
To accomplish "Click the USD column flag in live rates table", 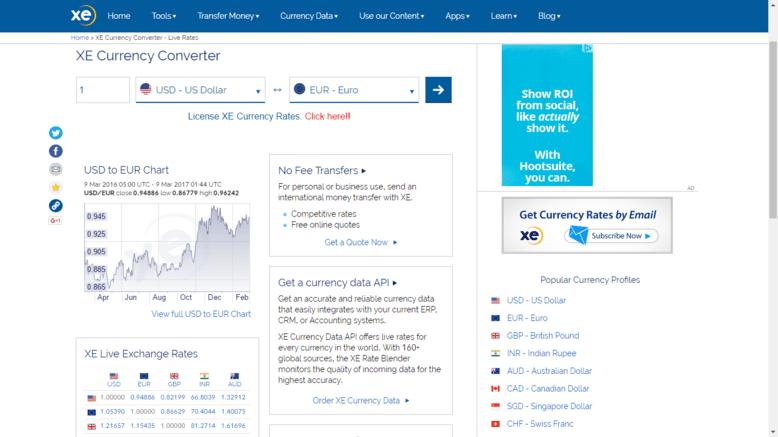I will [114, 376].
